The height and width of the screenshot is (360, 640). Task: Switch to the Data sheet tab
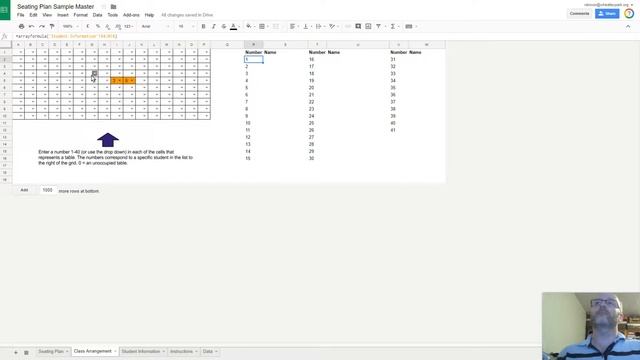click(x=208, y=351)
